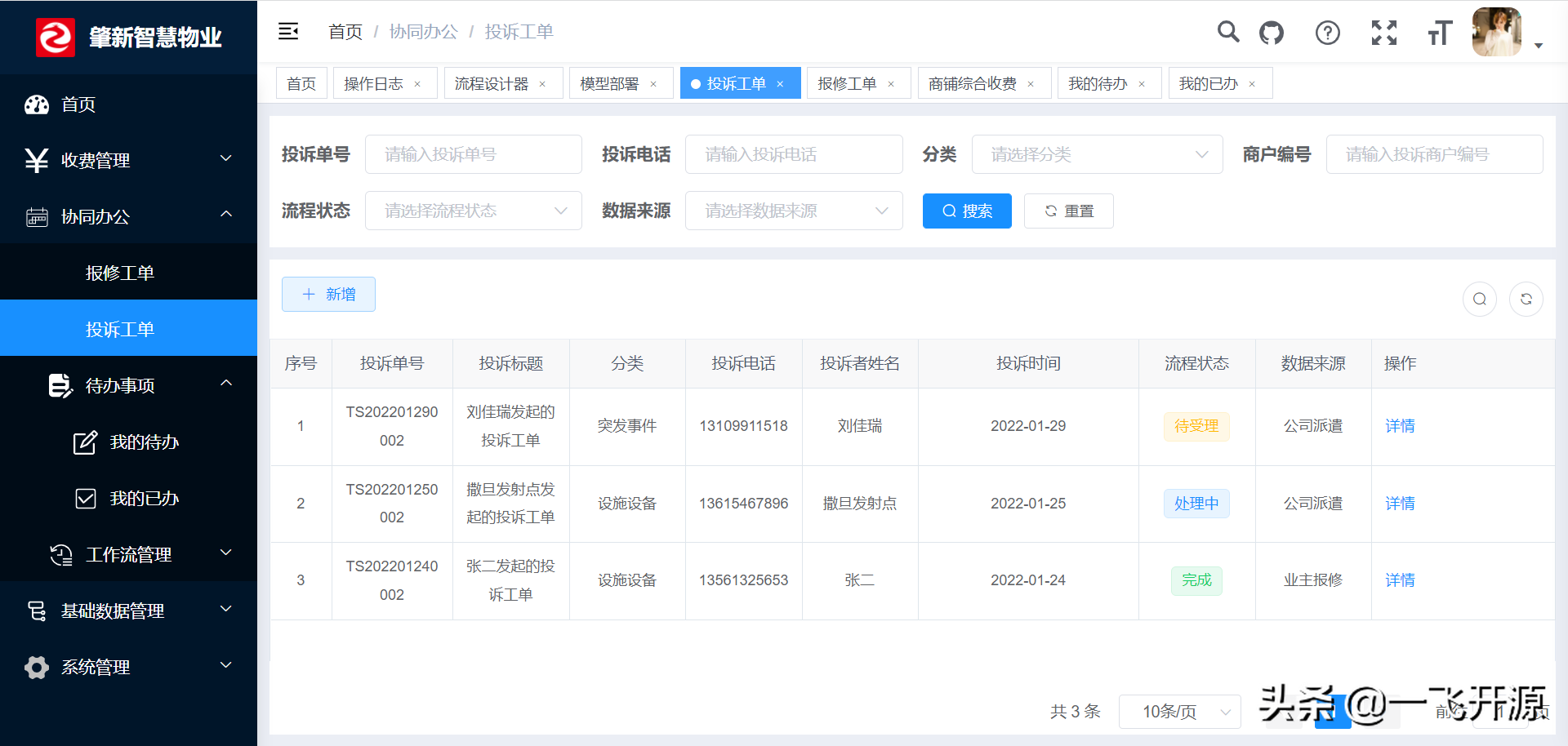
Task: Collapse the sidebar with the hamburger icon
Action: pyautogui.click(x=288, y=31)
